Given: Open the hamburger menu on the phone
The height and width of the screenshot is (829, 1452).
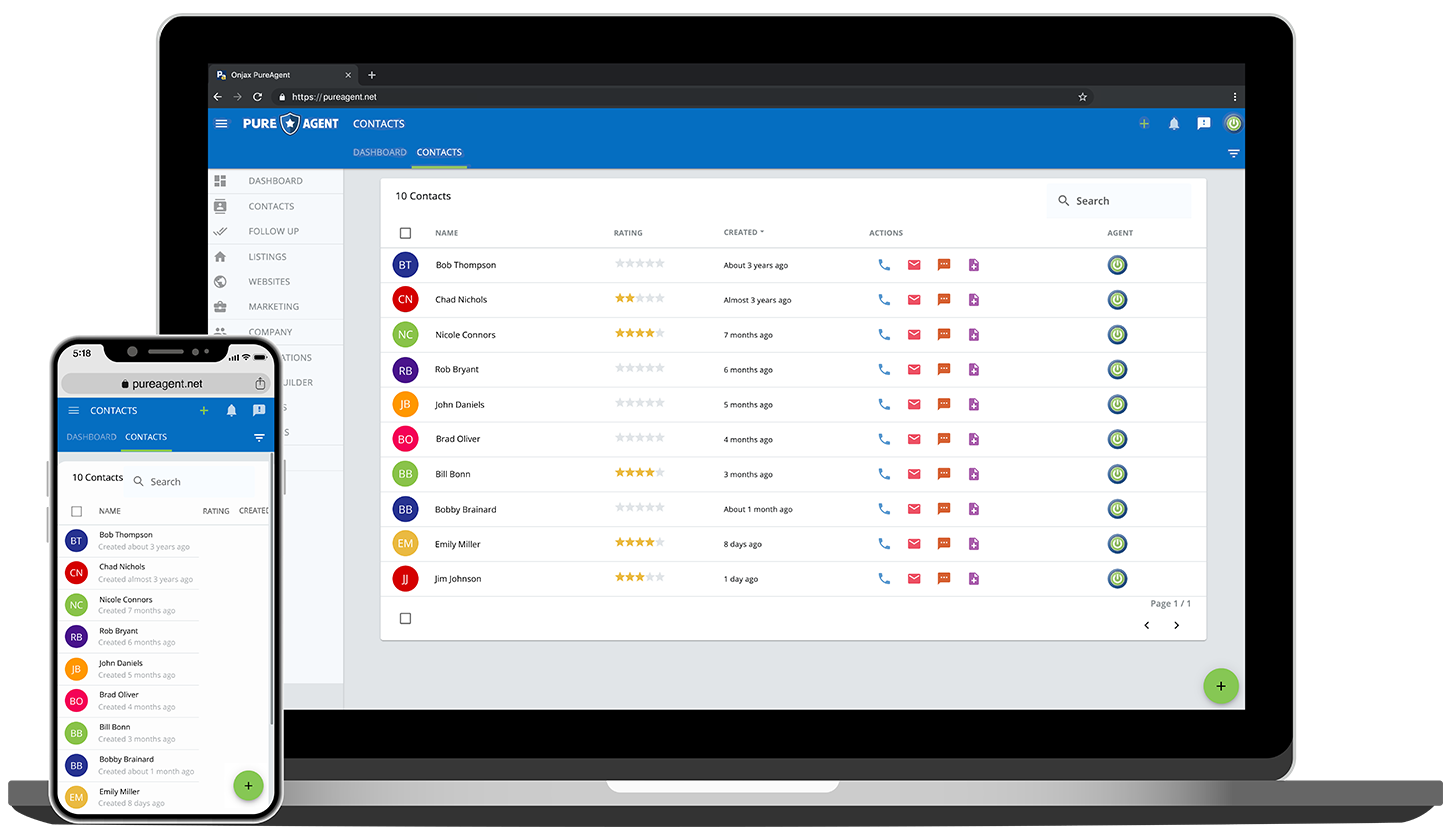Looking at the screenshot, I should click(x=73, y=410).
